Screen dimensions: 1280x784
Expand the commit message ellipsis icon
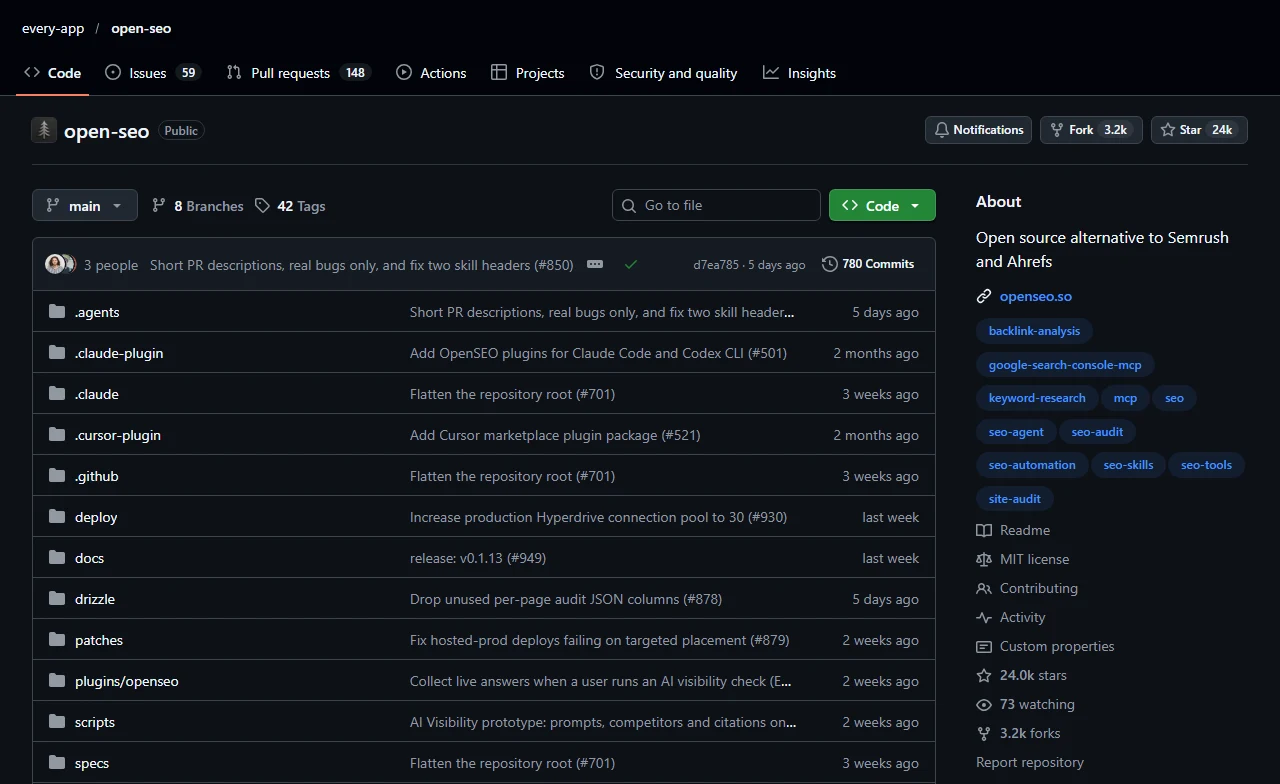pyautogui.click(x=595, y=264)
